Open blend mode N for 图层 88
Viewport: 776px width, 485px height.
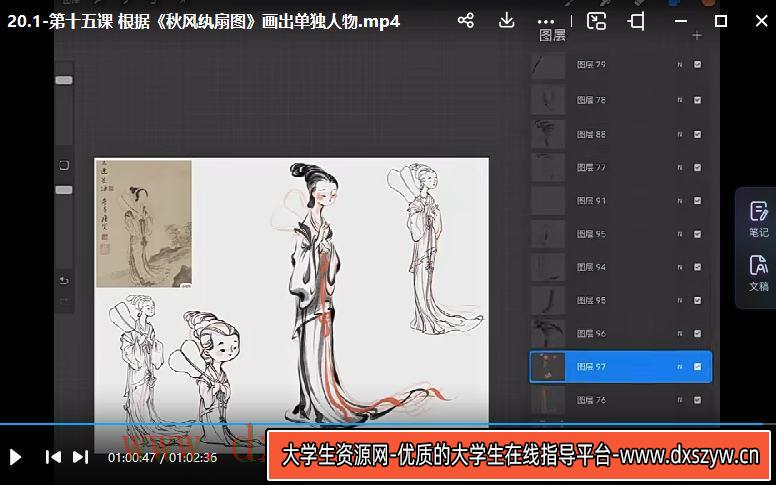679,134
